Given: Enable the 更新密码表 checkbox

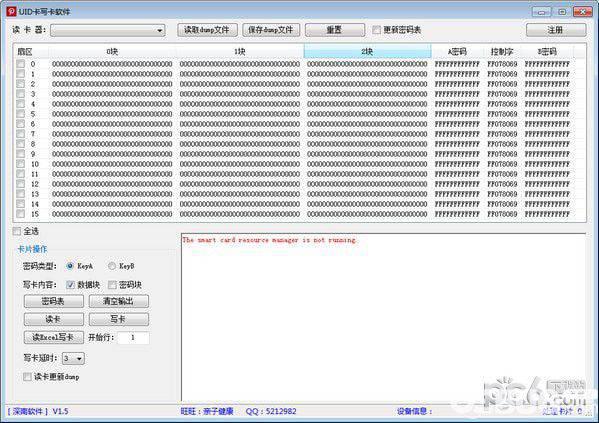Looking at the screenshot, I should coord(376,30).
